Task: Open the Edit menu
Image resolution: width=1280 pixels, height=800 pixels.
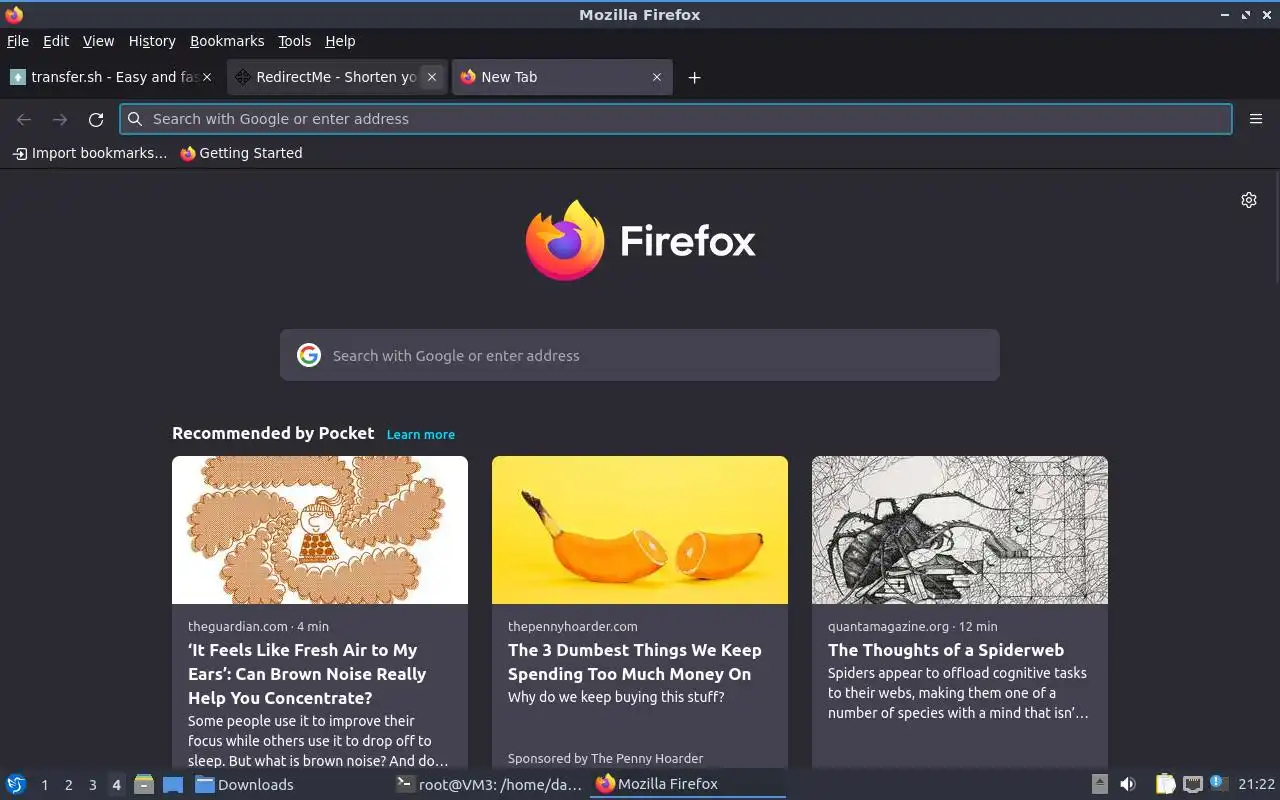Action: click(56, 41)
